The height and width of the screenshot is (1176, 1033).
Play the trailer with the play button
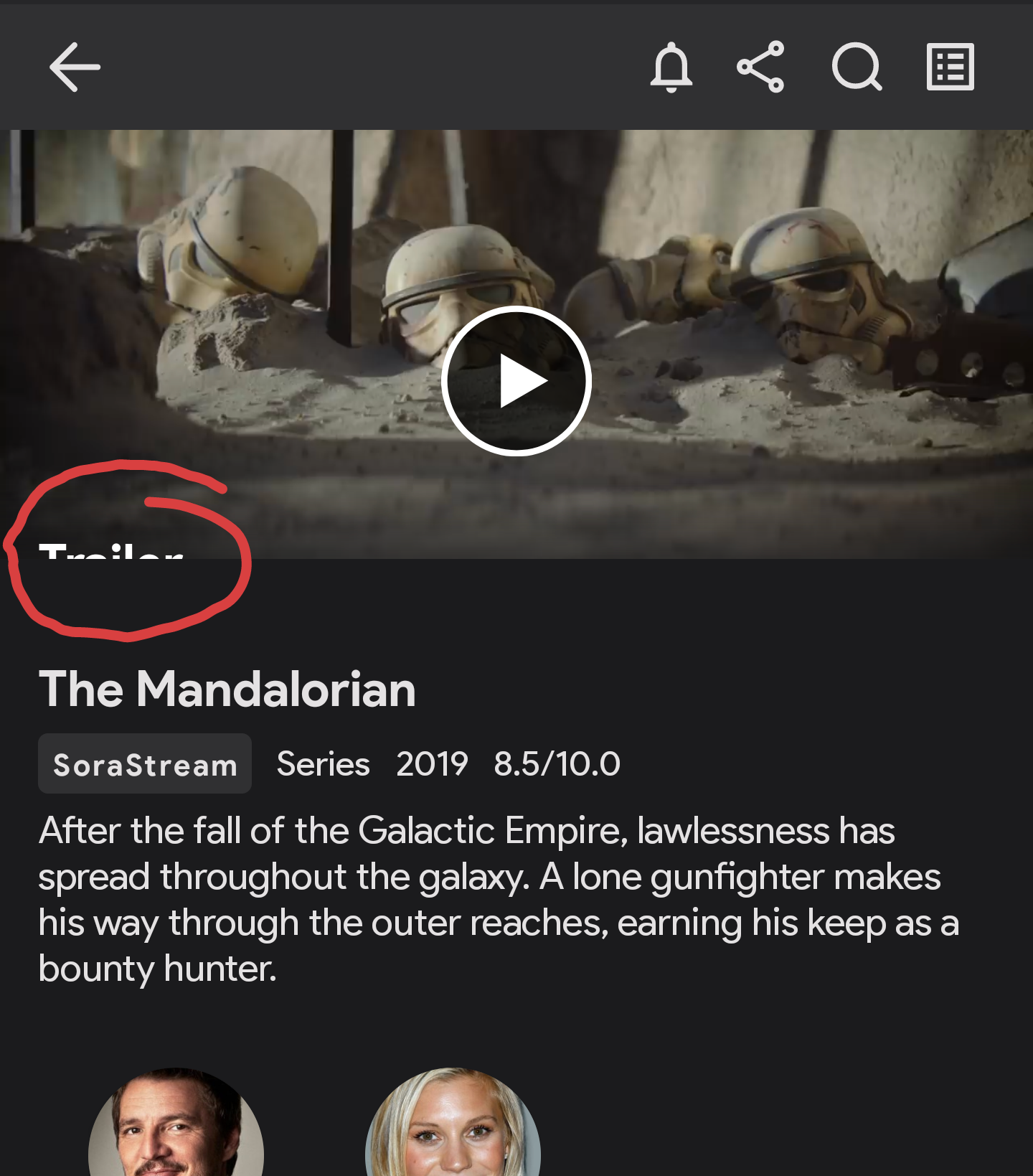516,381
